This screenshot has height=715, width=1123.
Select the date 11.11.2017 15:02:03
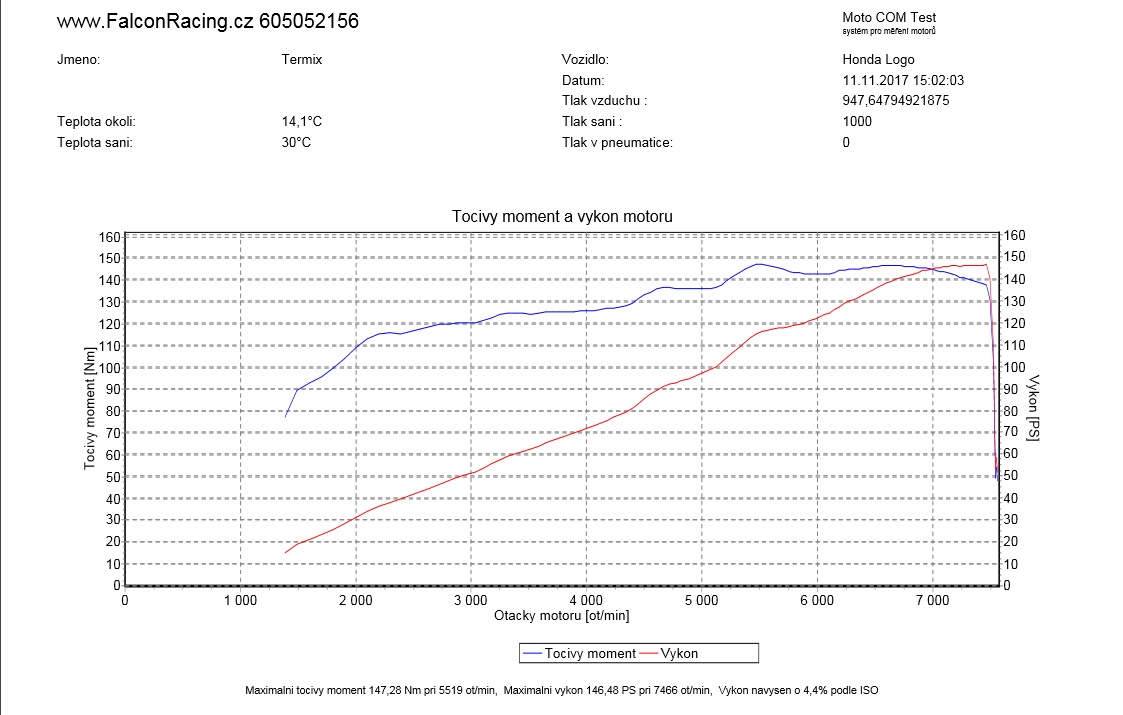coord(910,80)
